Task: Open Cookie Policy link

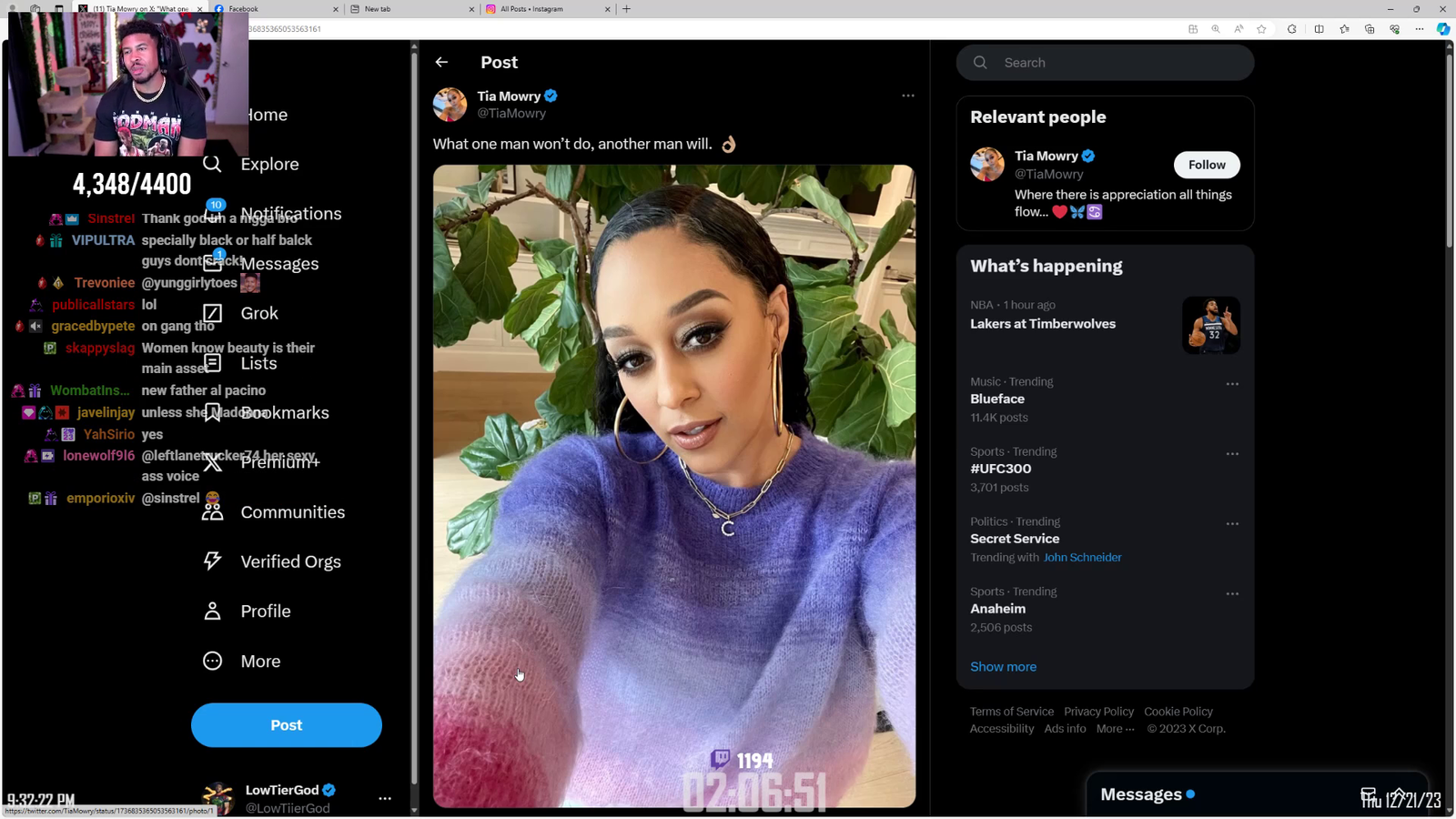Action: [1178, 712]
